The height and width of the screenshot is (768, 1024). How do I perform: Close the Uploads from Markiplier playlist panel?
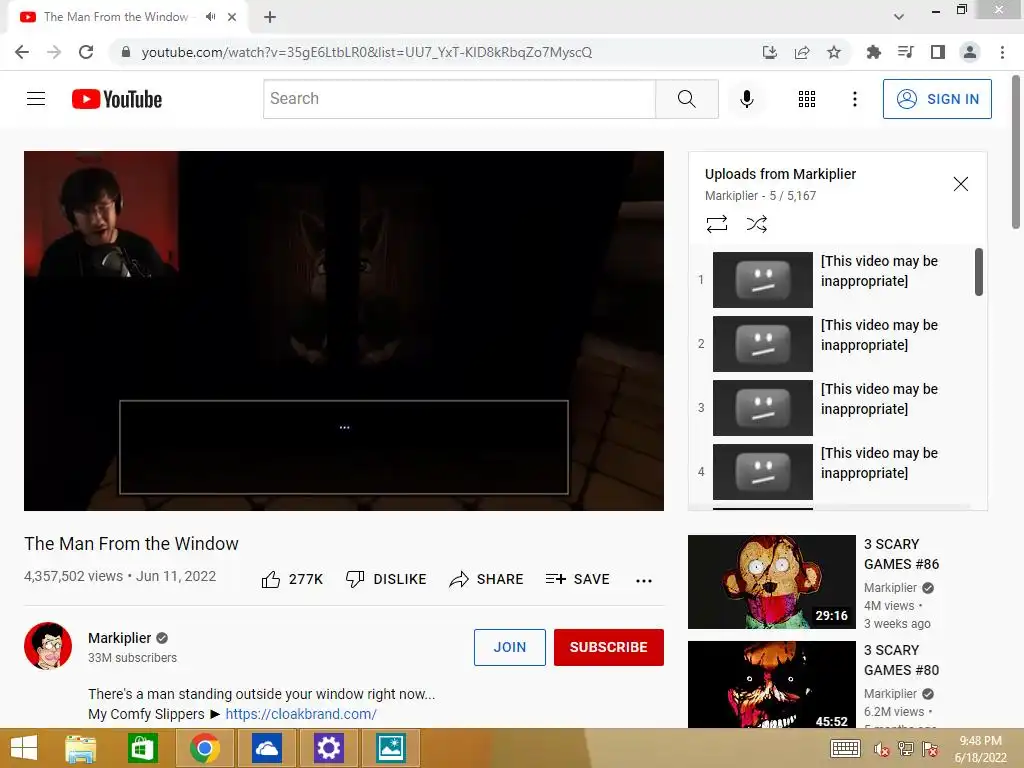(961, 184)
